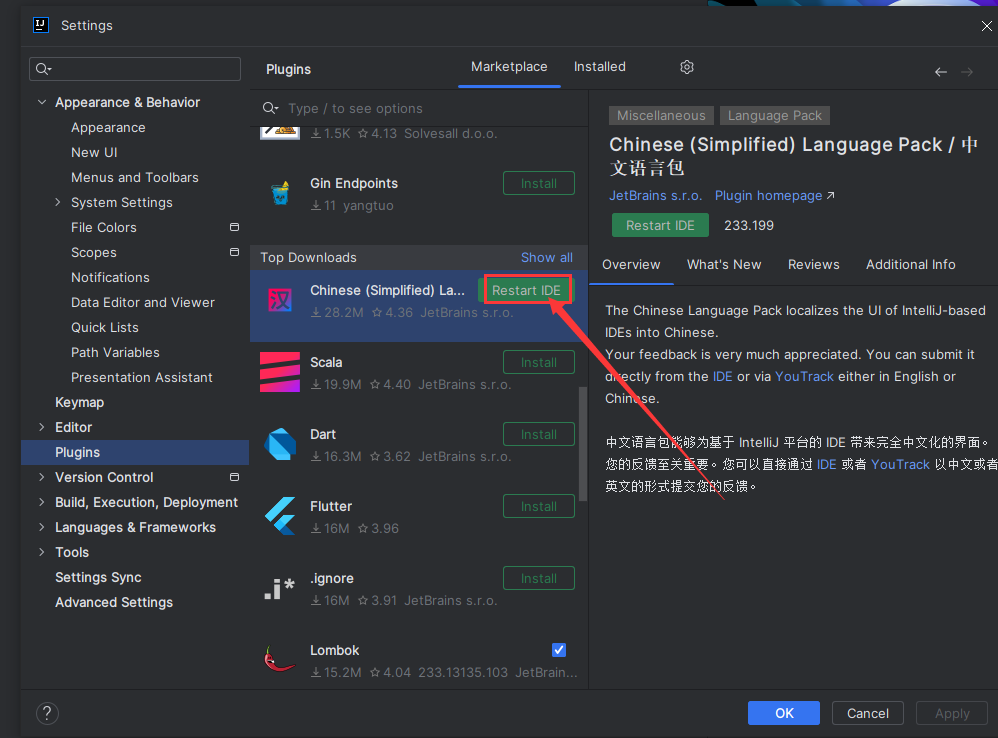The height and width of the screenshot is (738, 998).
Task: Click the Dart plugin icon
Action: (x=280, y=444)
